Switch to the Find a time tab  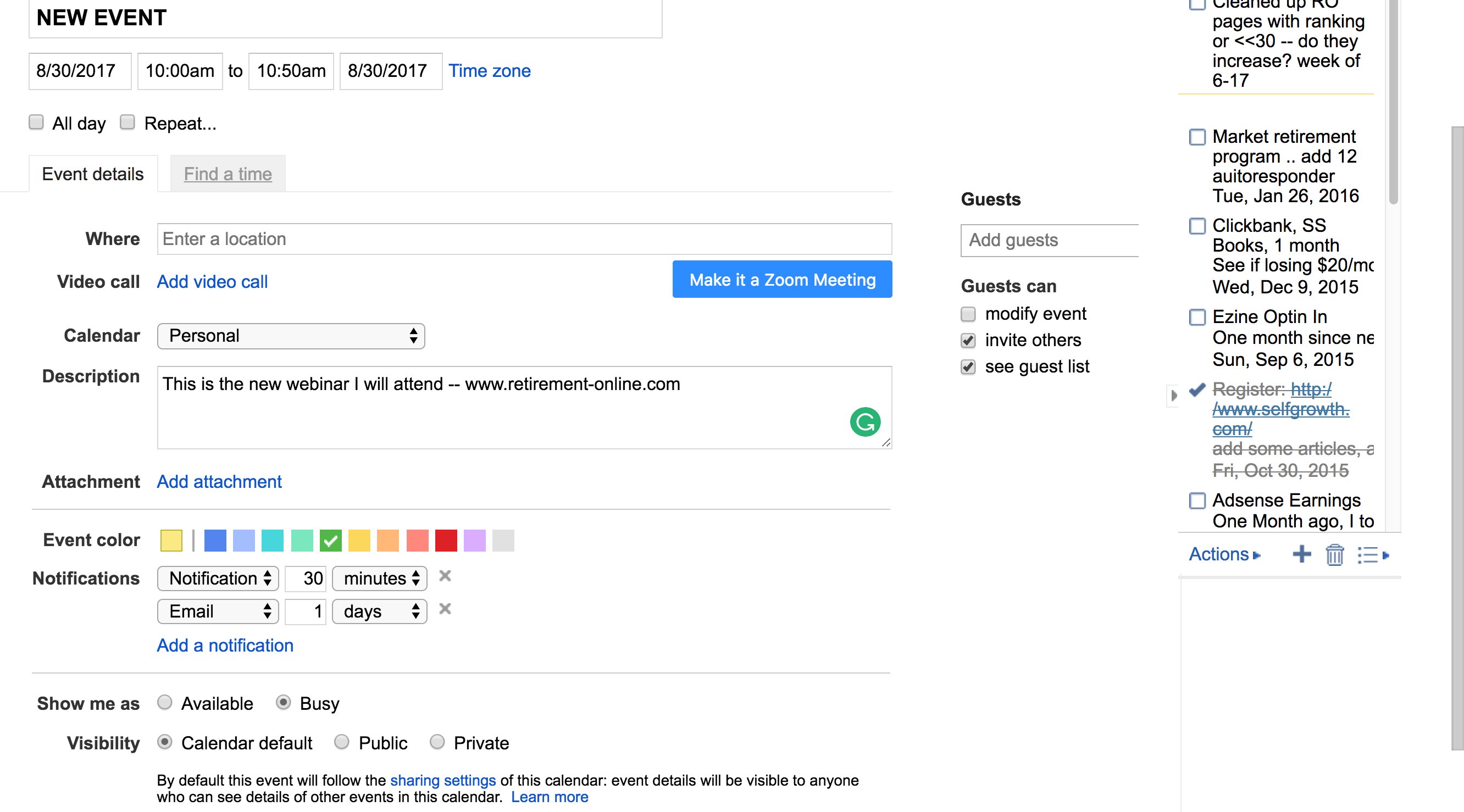[228, 174]
